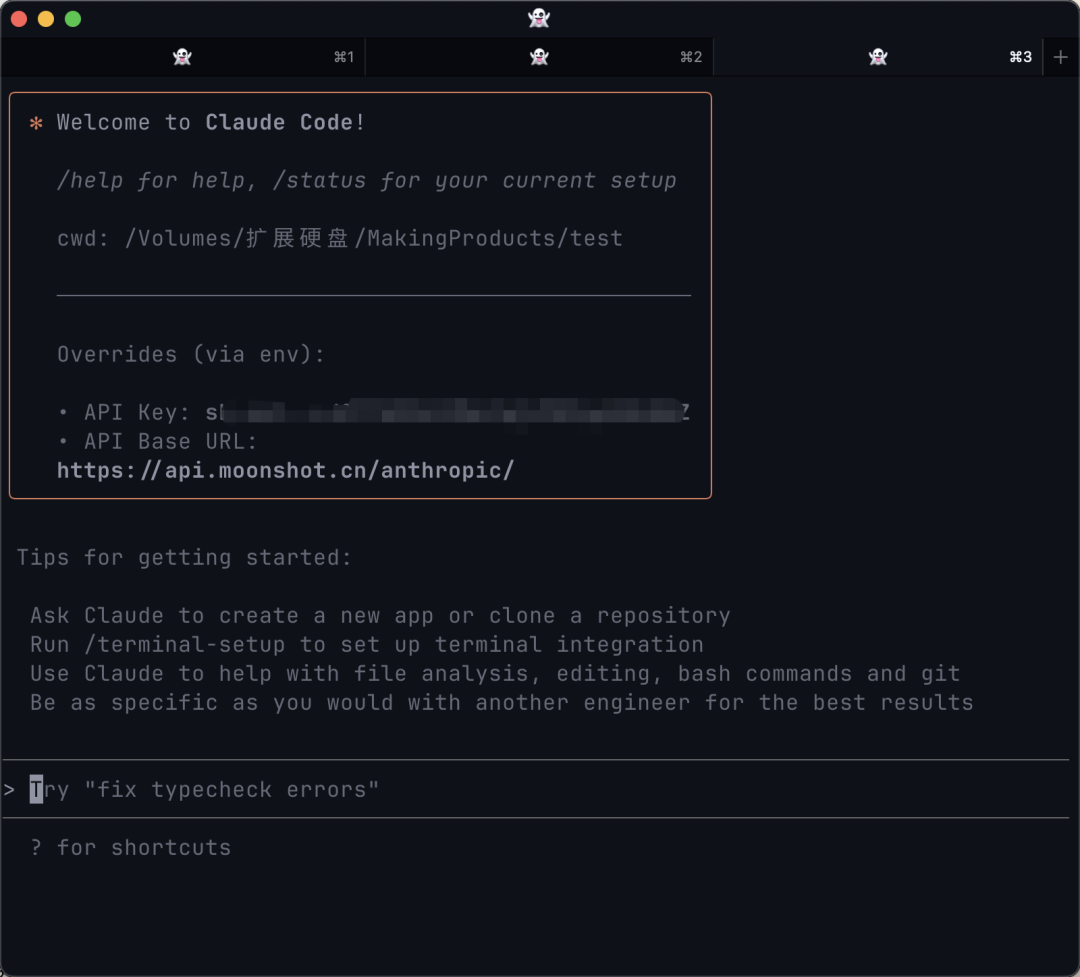Screen dimensions: 1080x977
Task: Click the "Run /terminal-setup" tip line
Action: (x=367, y=644)
